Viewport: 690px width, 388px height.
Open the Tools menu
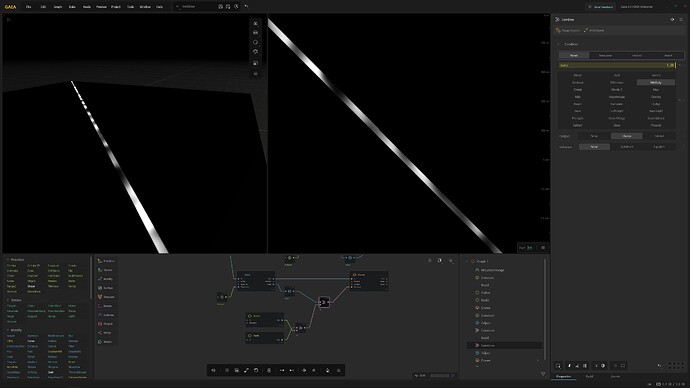(130, 7)
